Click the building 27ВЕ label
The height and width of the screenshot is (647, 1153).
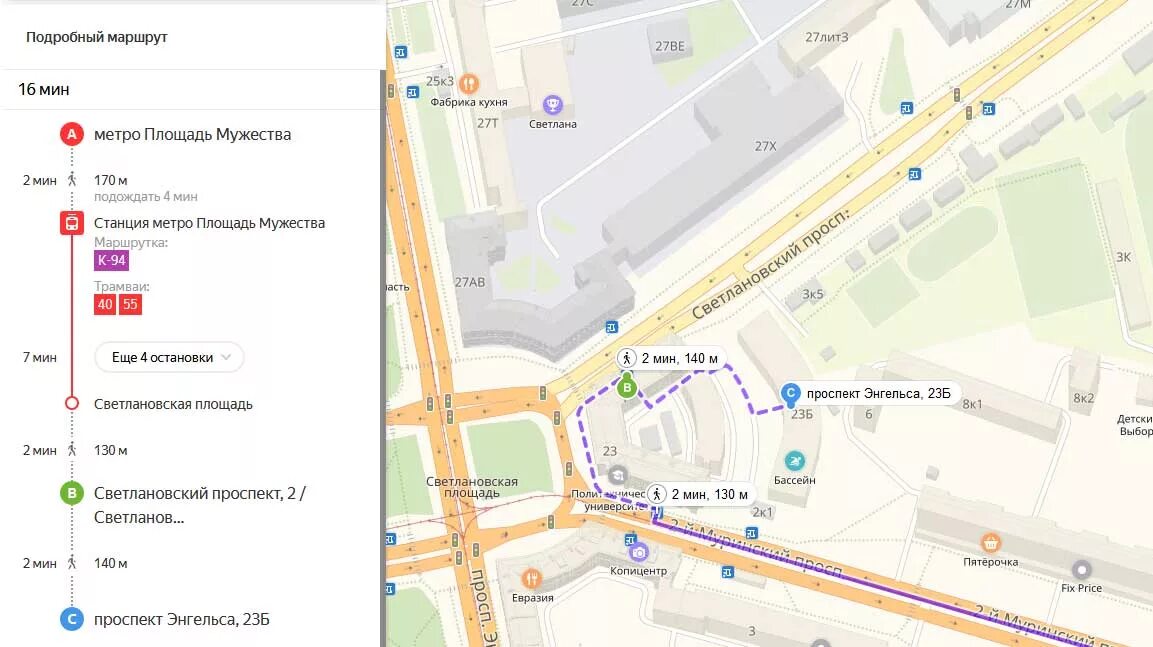coord(670,46)
